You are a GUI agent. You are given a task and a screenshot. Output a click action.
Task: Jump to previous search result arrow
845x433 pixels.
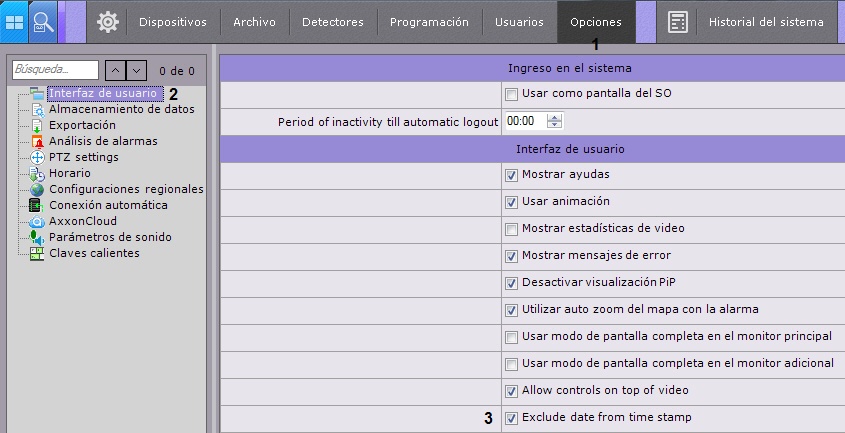tap(116, 70)
